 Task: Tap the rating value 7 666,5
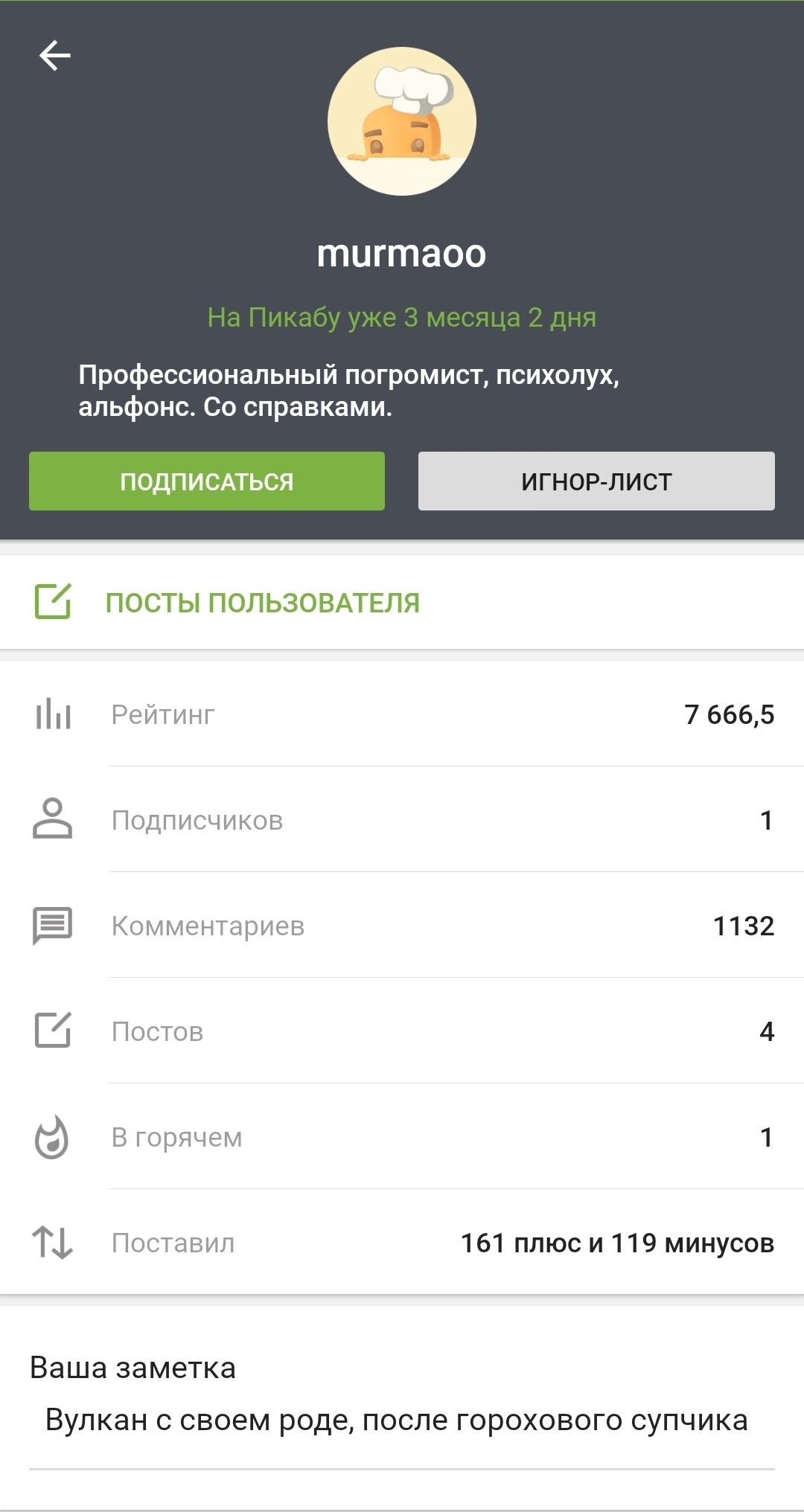coord(729,714)
